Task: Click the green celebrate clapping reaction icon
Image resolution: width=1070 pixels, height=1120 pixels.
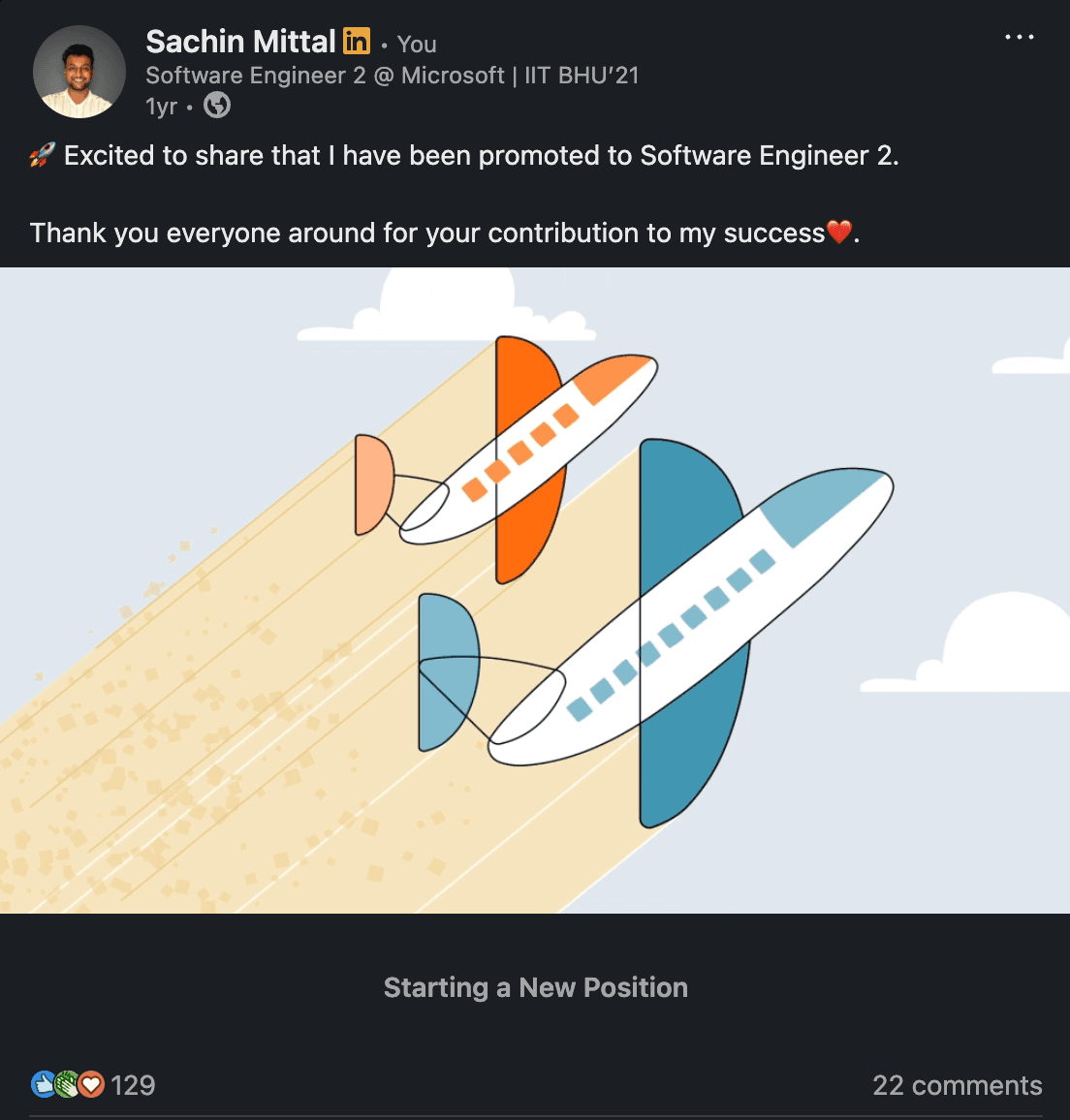Action: [x=67, y=1084]
